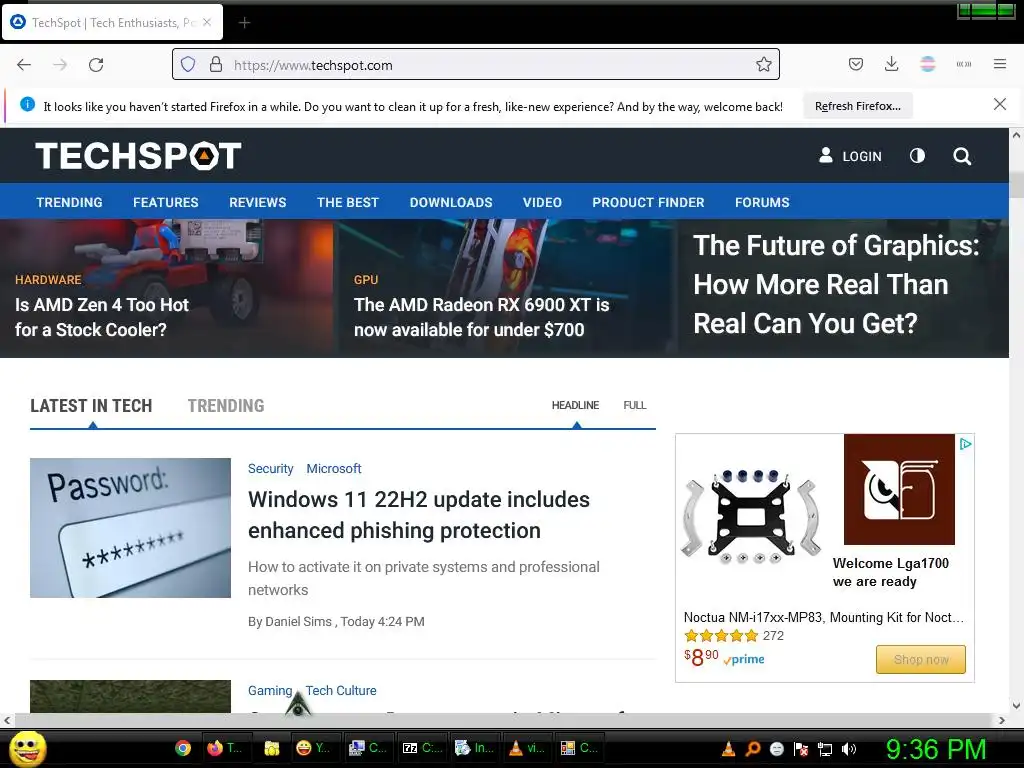Click author name Daniel Sims
The width and height of the screenshot is (1024, 768).
[298, 622]
